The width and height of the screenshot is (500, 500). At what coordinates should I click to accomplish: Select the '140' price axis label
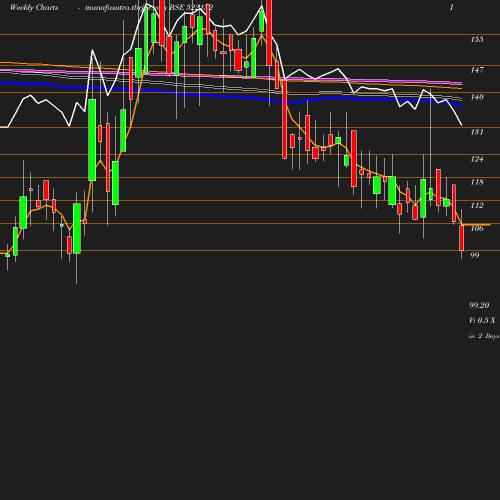click(x=477, y=97)
